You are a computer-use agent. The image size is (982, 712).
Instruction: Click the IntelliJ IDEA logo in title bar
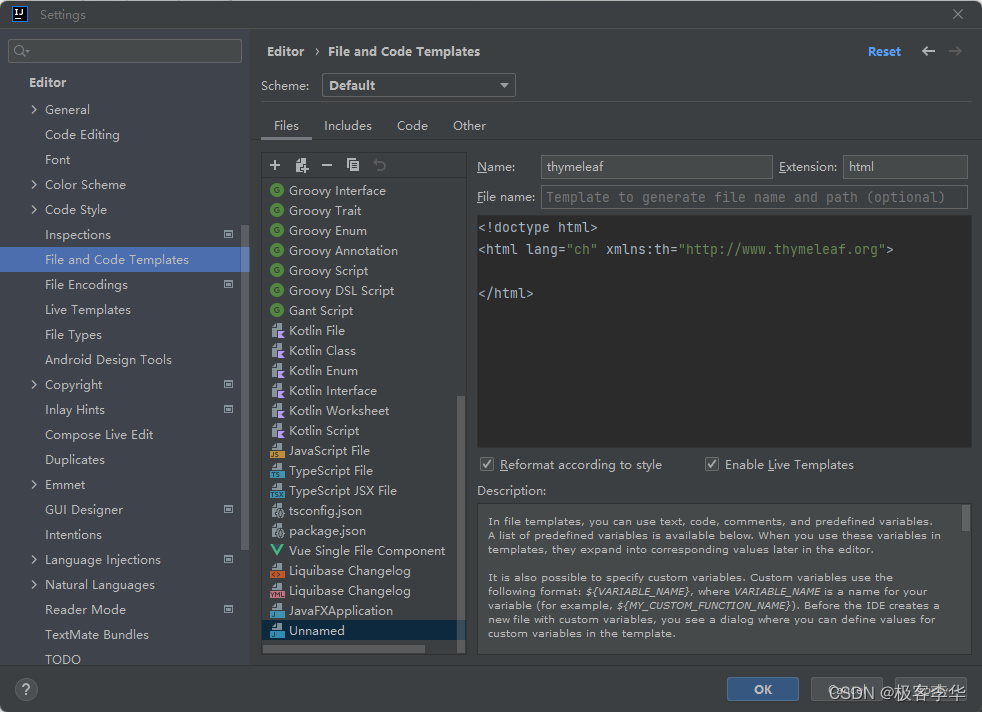[19, 14]
